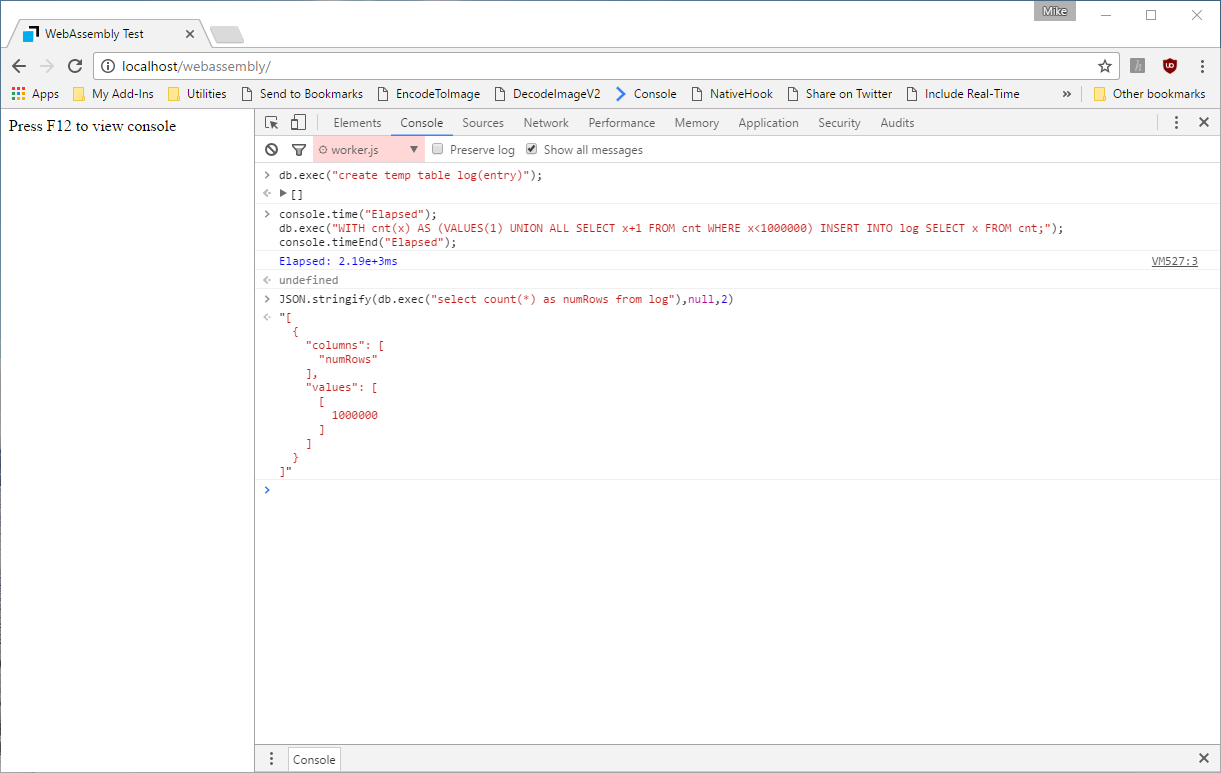Open the worker.js context dropdown
The width and height of the screenshot is (1221, 773).
[x=368, y=150]
